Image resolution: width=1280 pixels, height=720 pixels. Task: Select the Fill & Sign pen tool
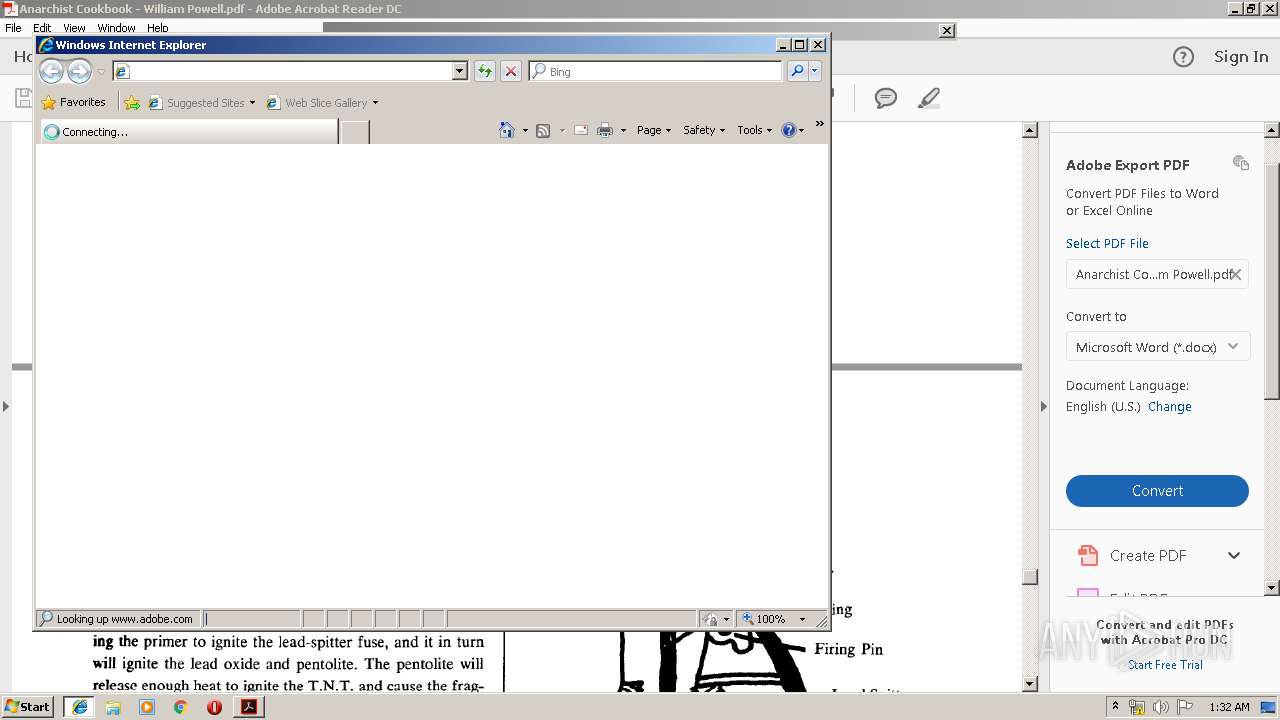tap(929, 98)
